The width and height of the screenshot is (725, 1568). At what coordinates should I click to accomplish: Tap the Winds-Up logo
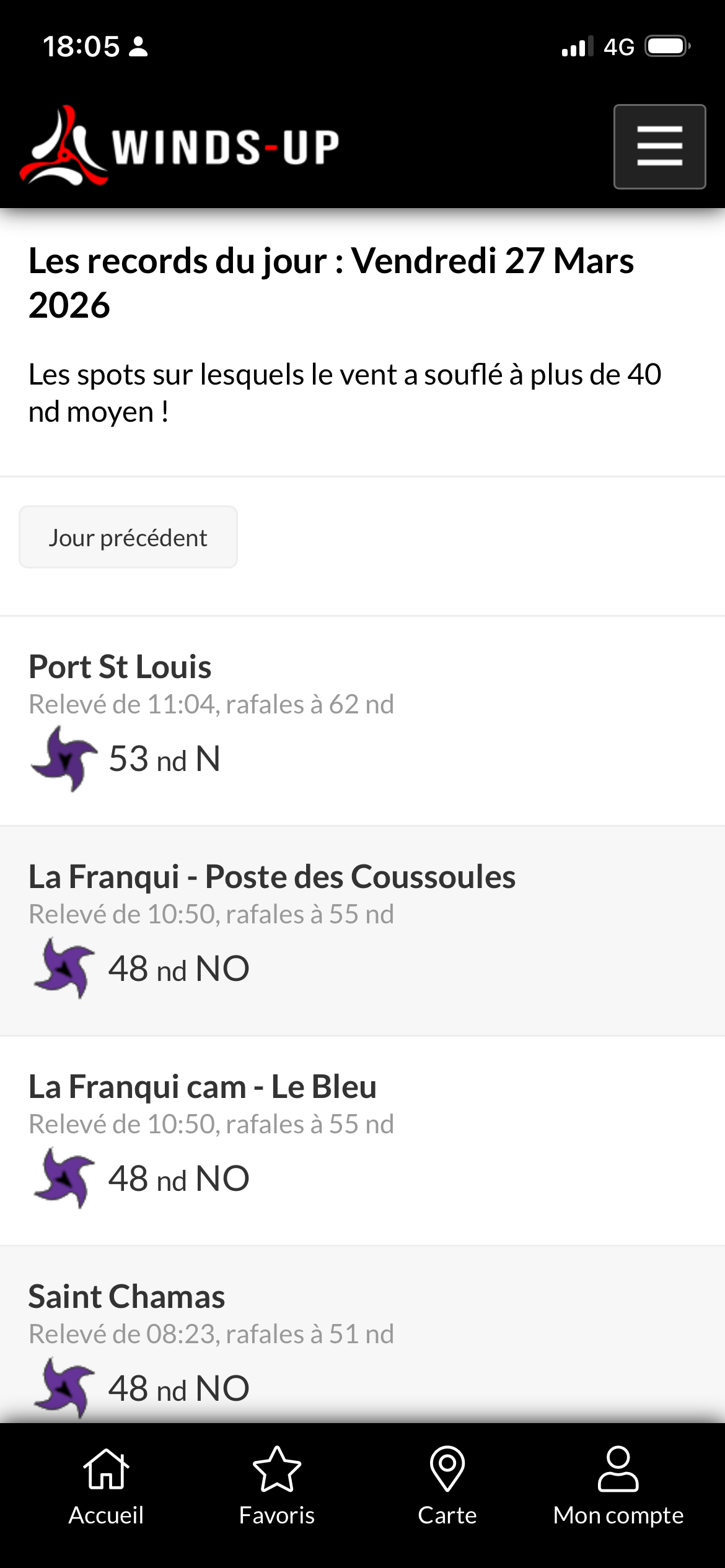pyautogui.click(x=180, y=147)
